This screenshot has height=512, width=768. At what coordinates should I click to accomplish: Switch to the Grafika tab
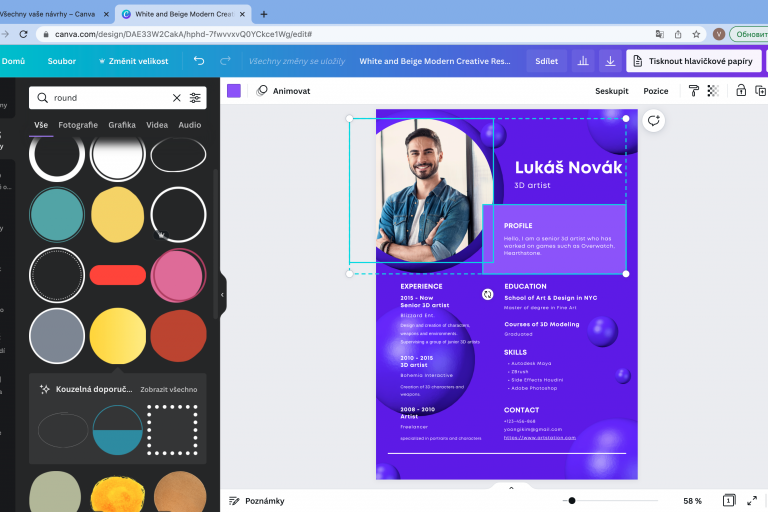tap(122, 125)
